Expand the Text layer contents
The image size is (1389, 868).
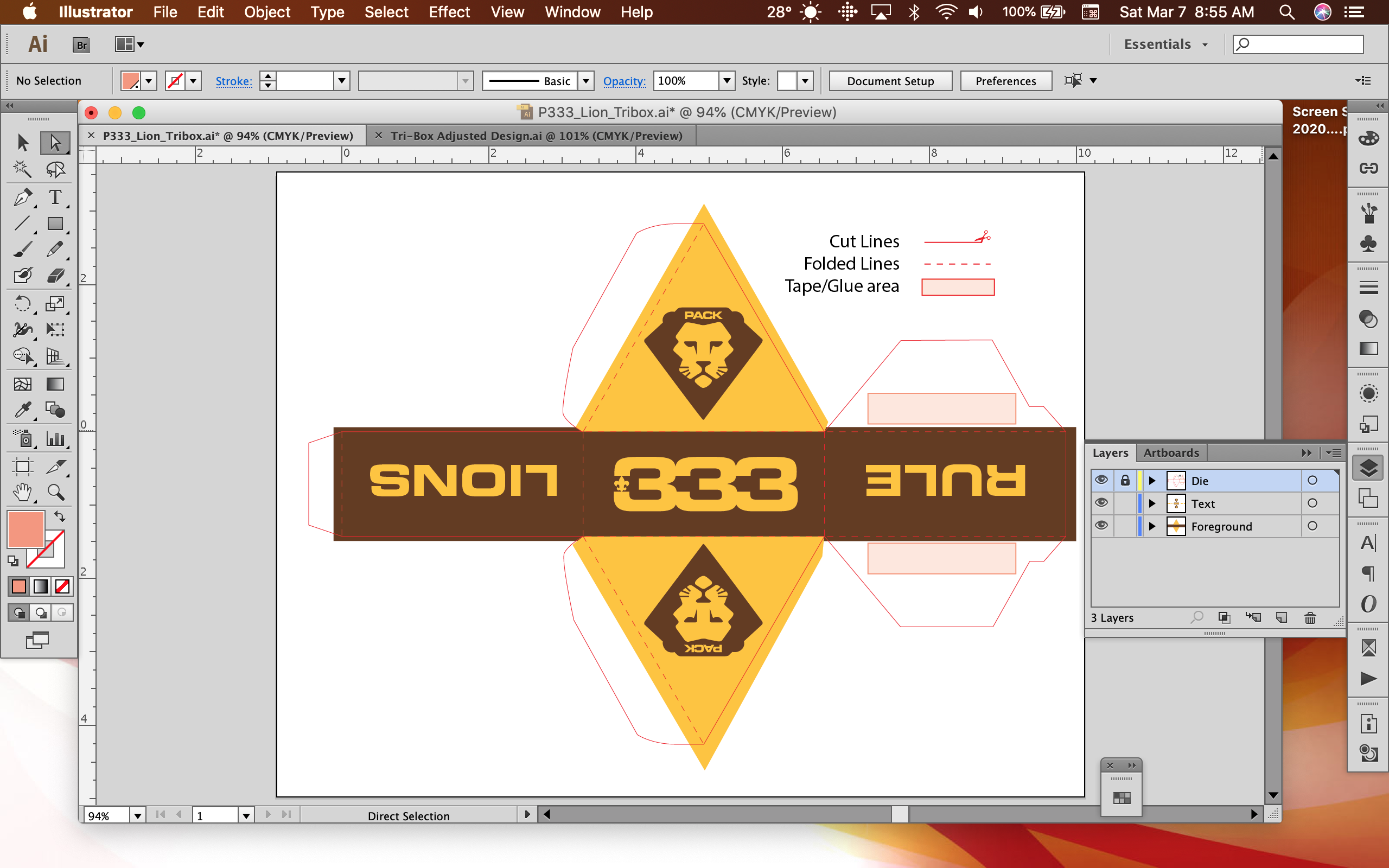pos(1151,503)
